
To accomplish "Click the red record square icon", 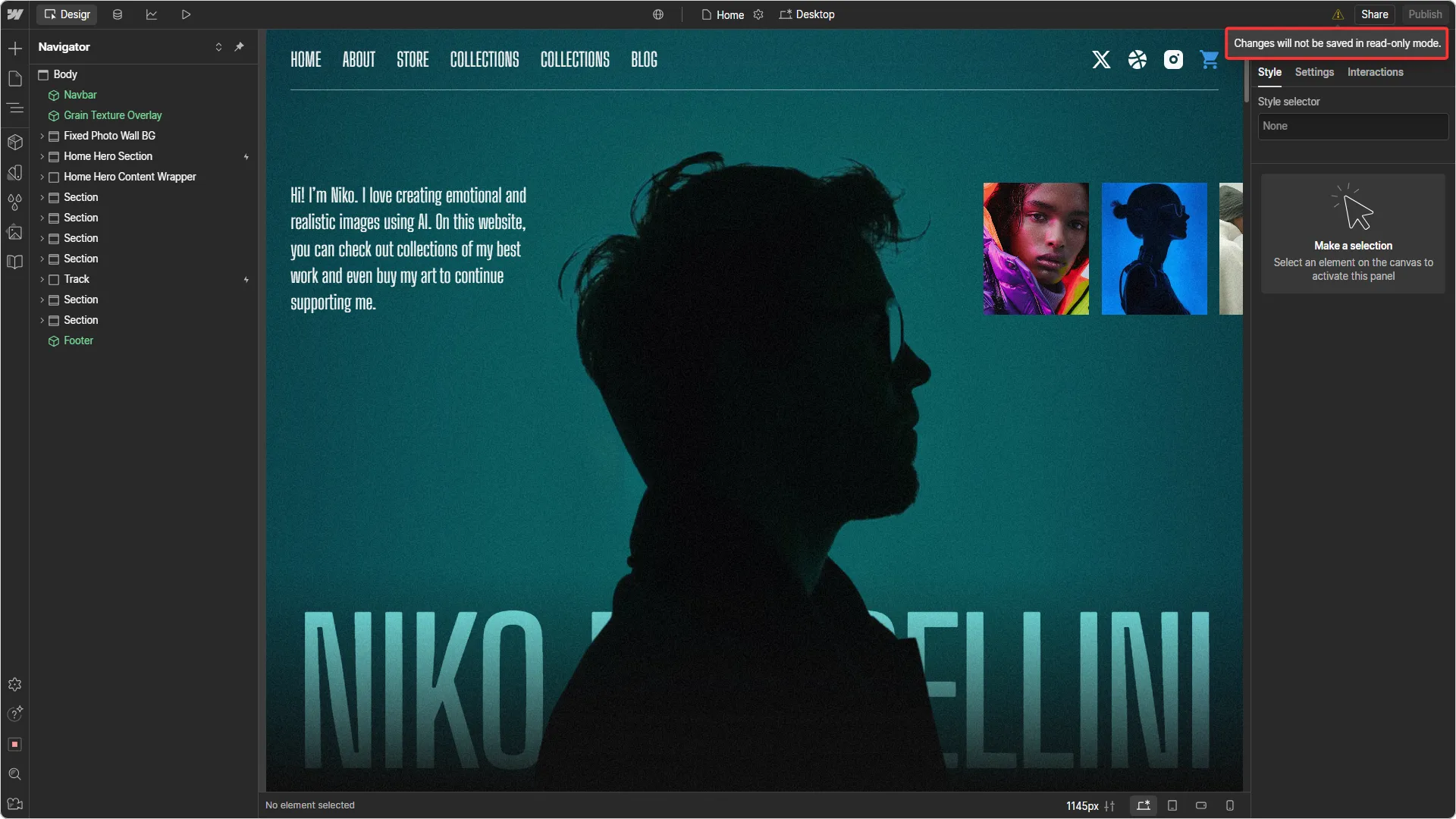I will click(15, 745).
